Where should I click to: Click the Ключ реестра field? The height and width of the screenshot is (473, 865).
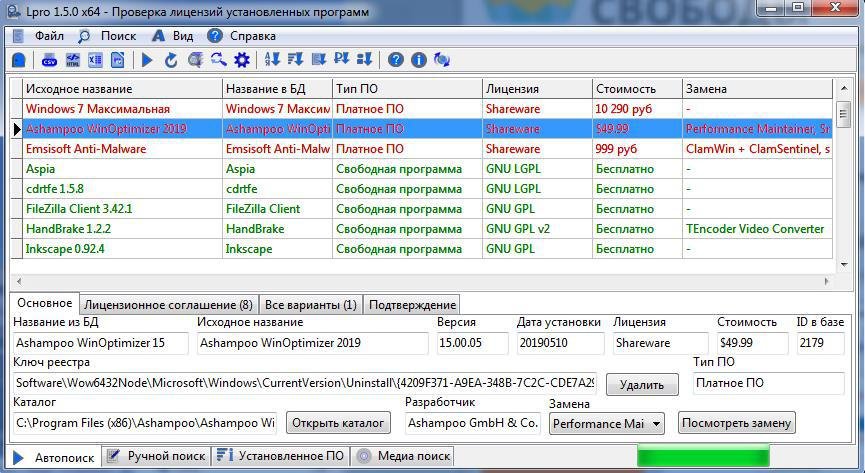tap(305, 383)
